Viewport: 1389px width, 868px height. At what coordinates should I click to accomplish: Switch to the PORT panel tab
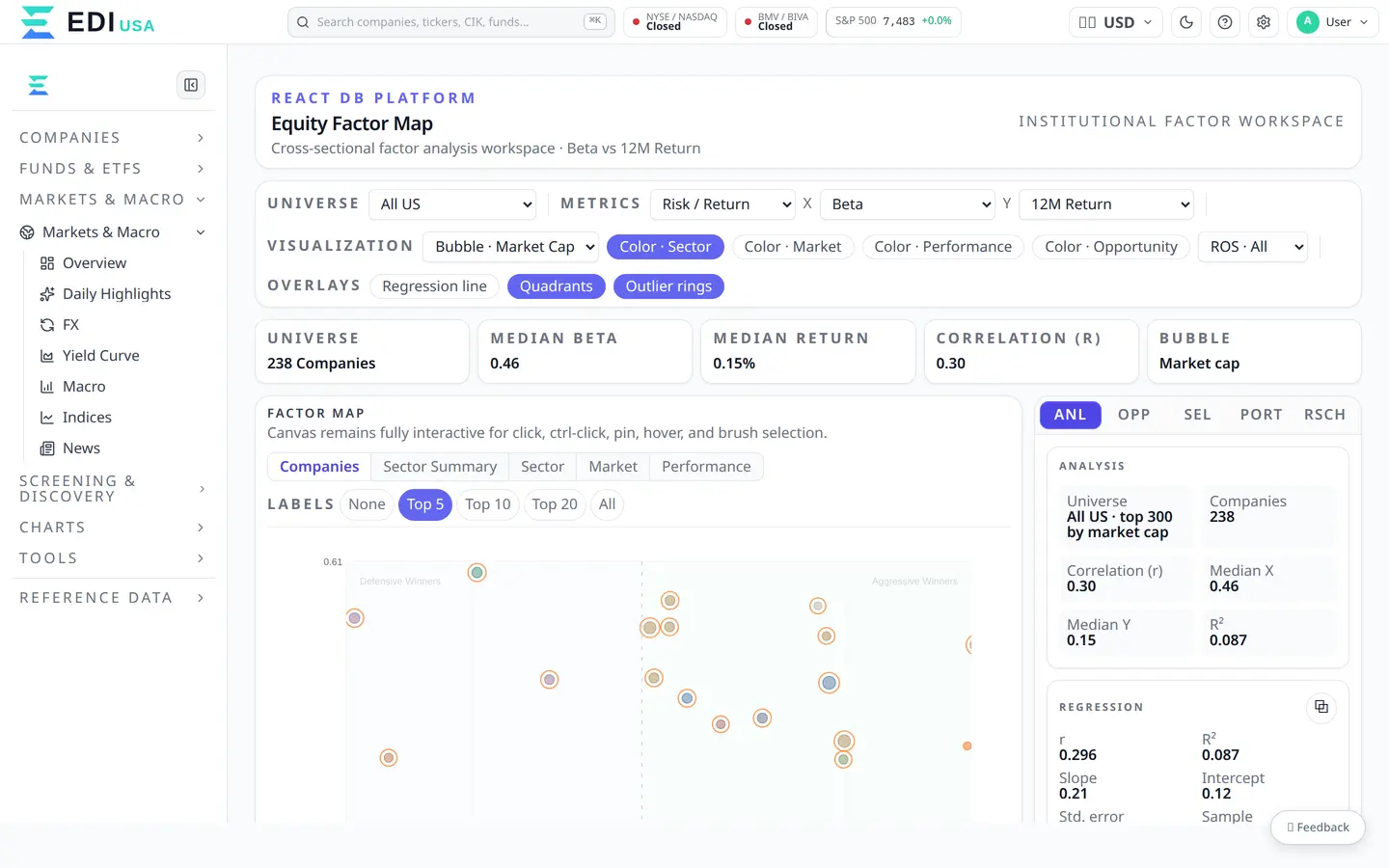click(1261, 415)
